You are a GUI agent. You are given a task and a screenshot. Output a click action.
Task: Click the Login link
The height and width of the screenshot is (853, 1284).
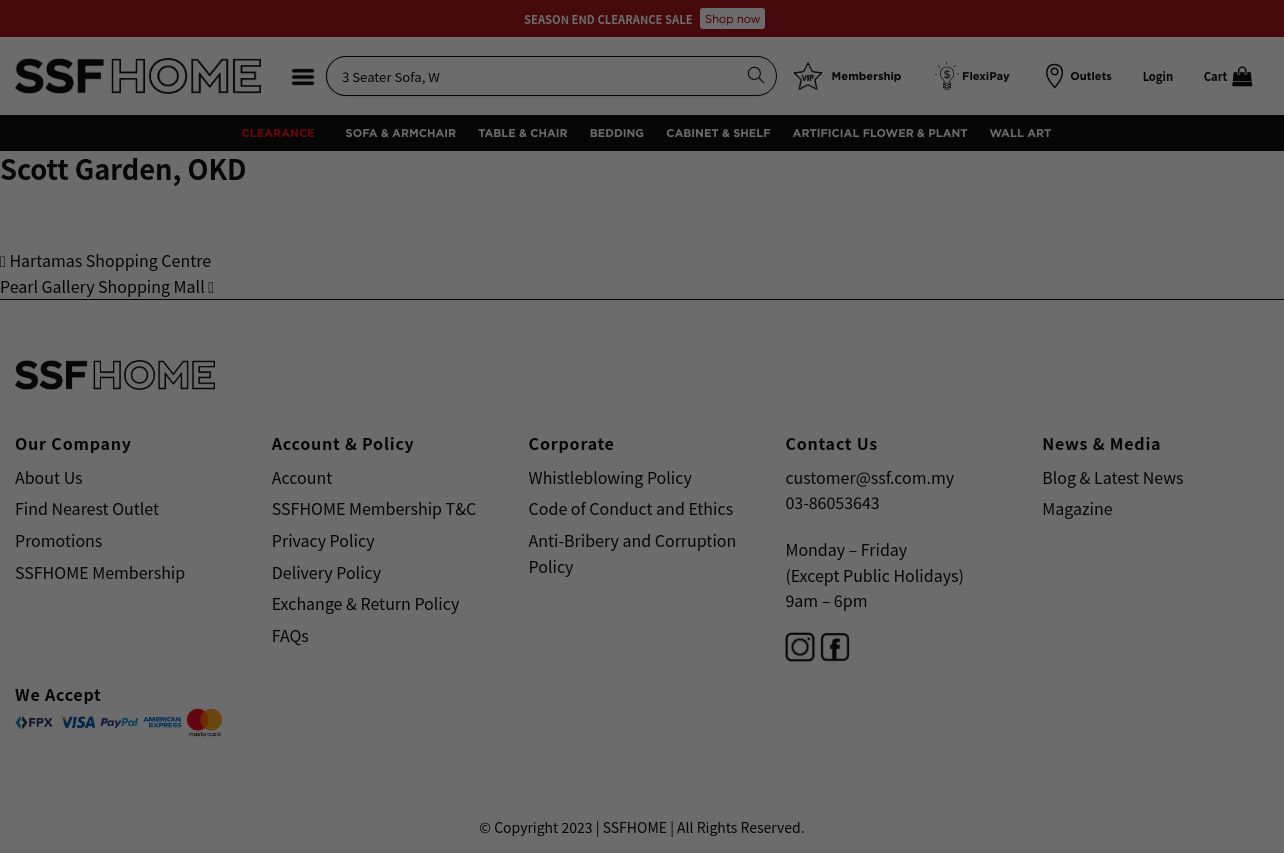coord(1158,77)
